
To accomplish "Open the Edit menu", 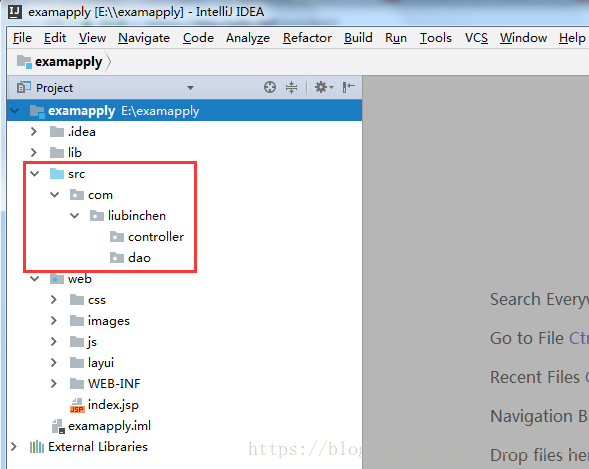I will (55, 38).
